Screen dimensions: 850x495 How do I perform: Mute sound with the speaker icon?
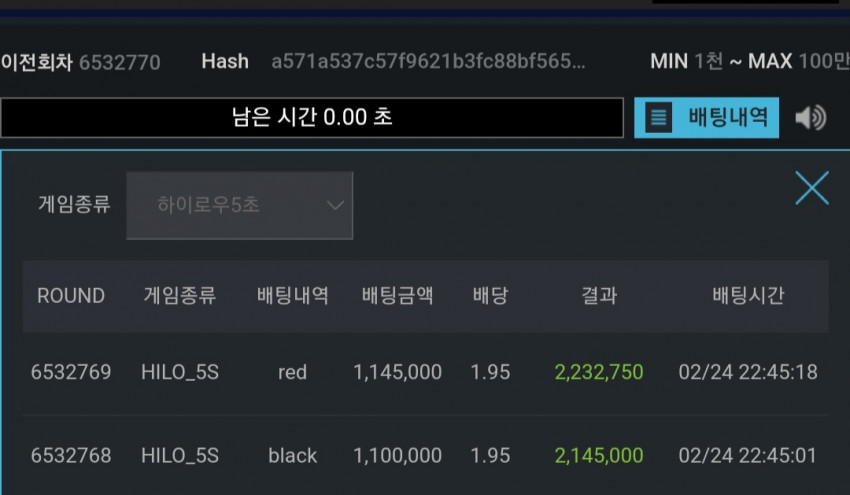point(810,118)
